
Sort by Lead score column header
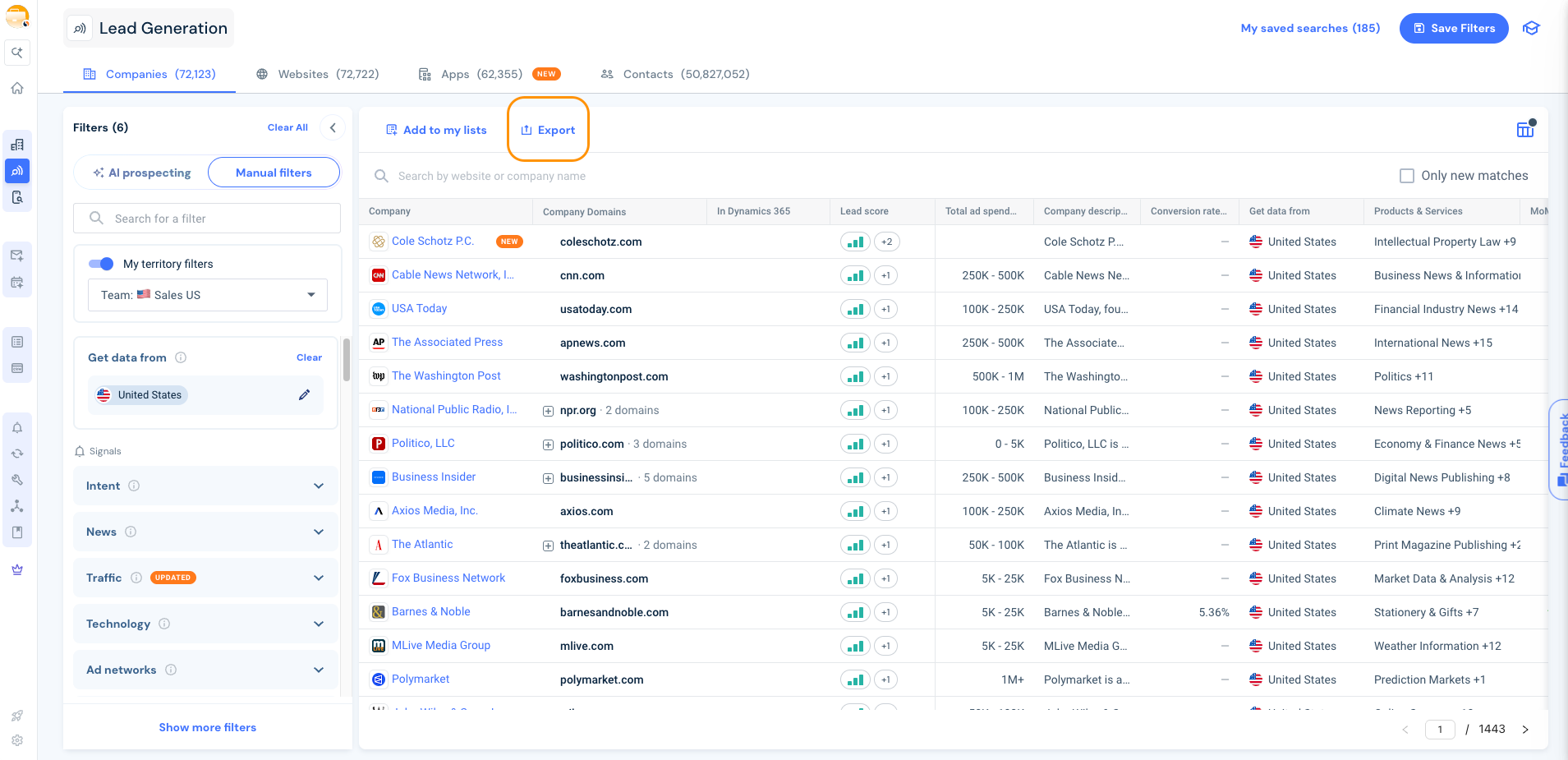click(x=864, y=211)
